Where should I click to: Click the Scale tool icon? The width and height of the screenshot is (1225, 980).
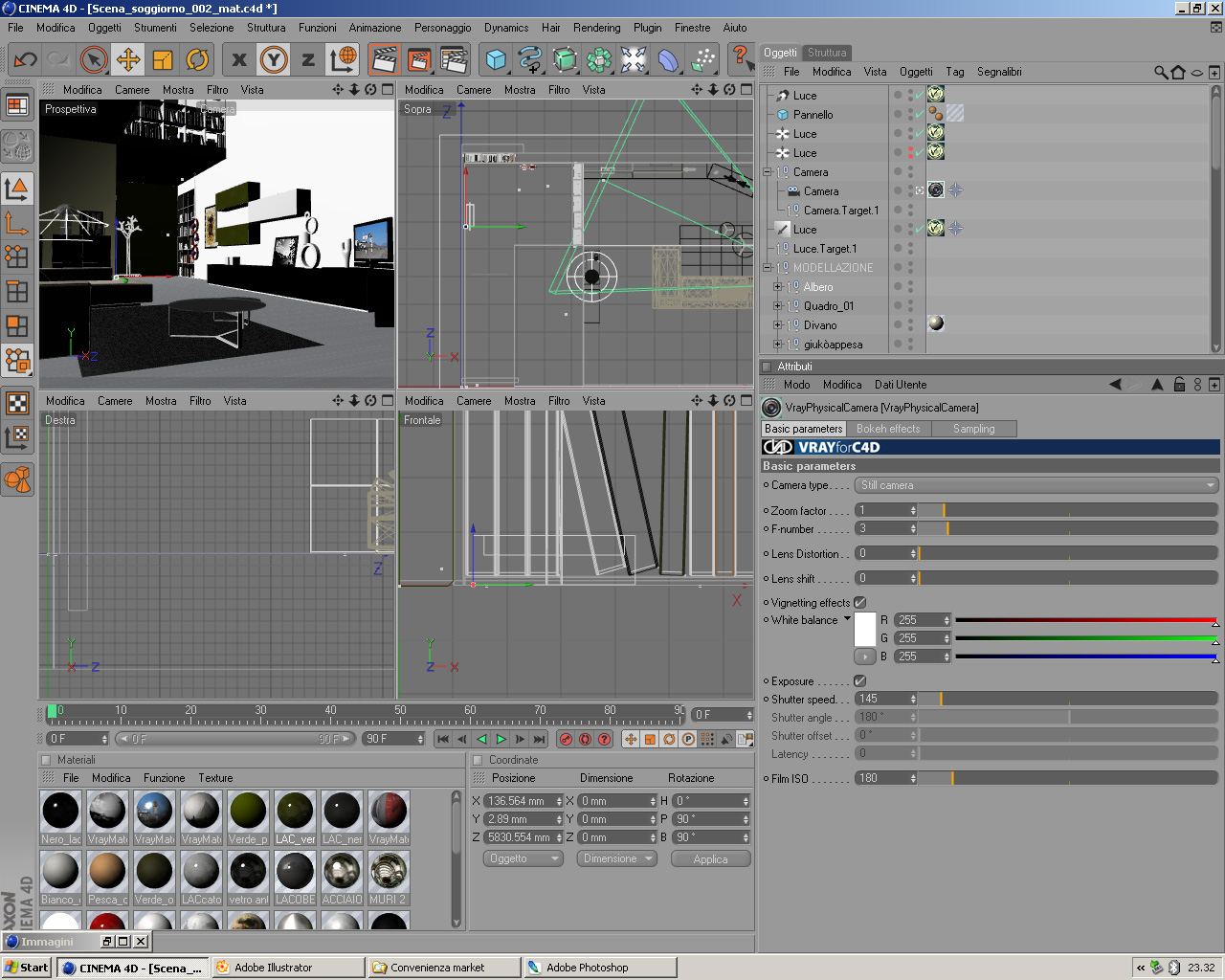click(163, 60)
